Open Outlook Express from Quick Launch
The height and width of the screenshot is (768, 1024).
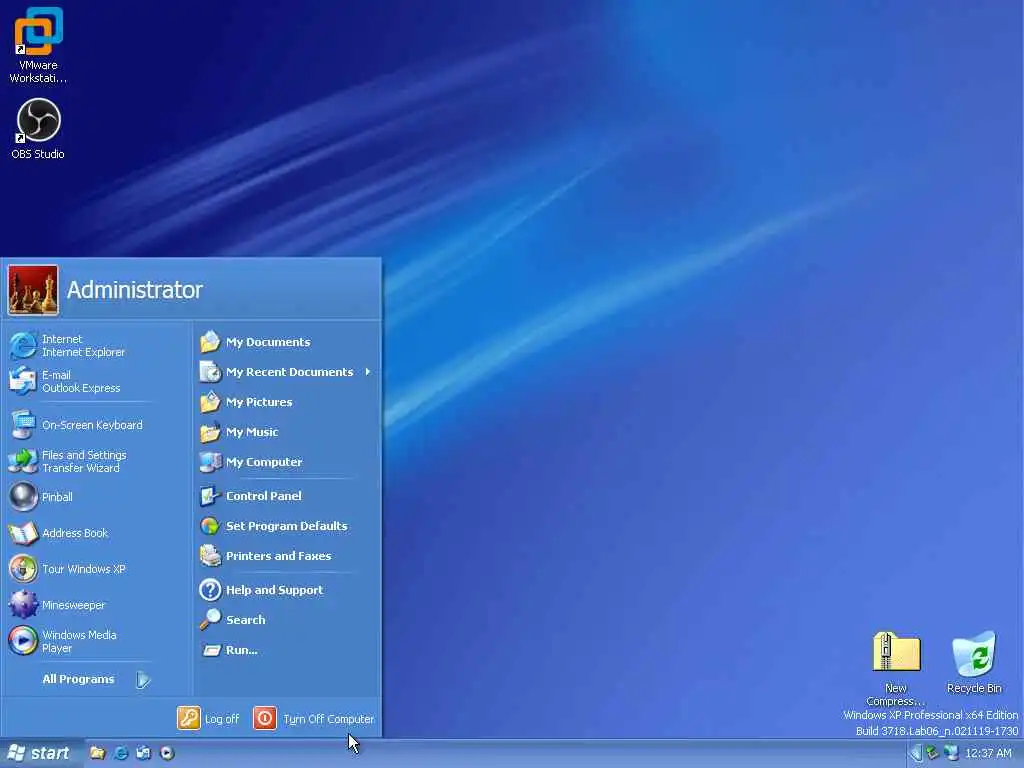click(x=144, y=753)
